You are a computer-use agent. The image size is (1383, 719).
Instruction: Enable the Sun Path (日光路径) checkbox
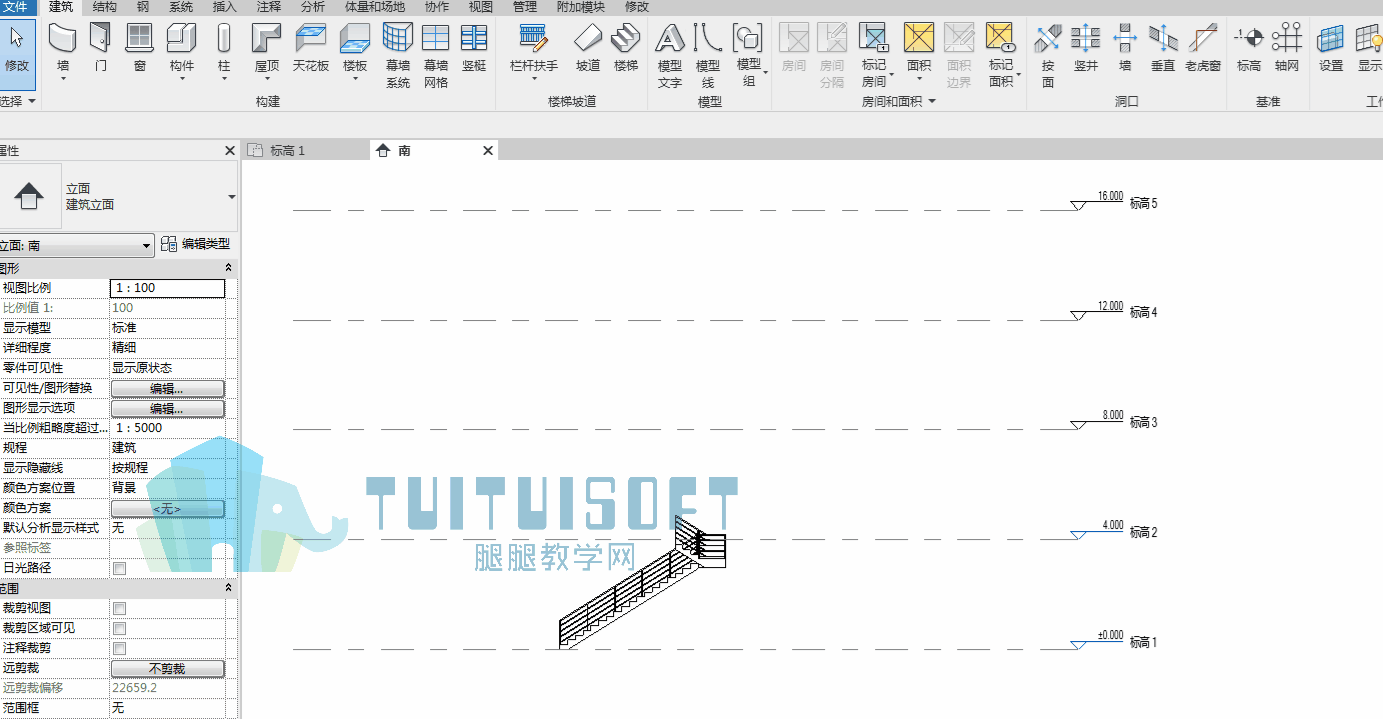[119, 568]
